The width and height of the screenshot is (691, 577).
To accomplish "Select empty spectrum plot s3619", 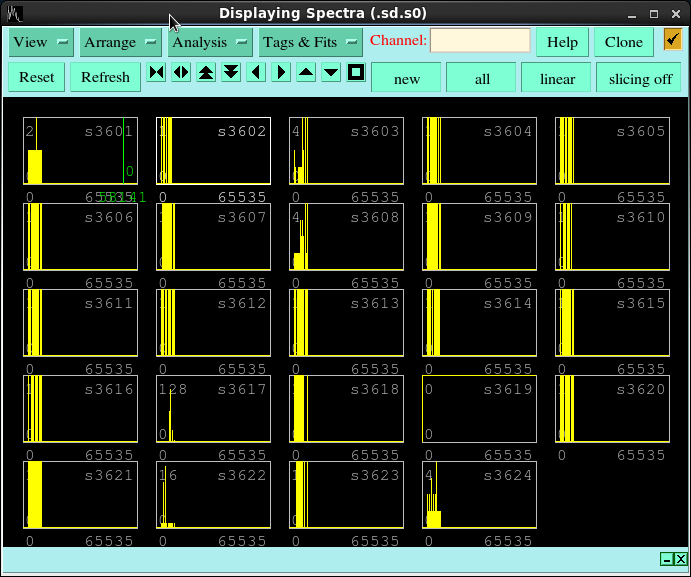I will tap(479, 409).
